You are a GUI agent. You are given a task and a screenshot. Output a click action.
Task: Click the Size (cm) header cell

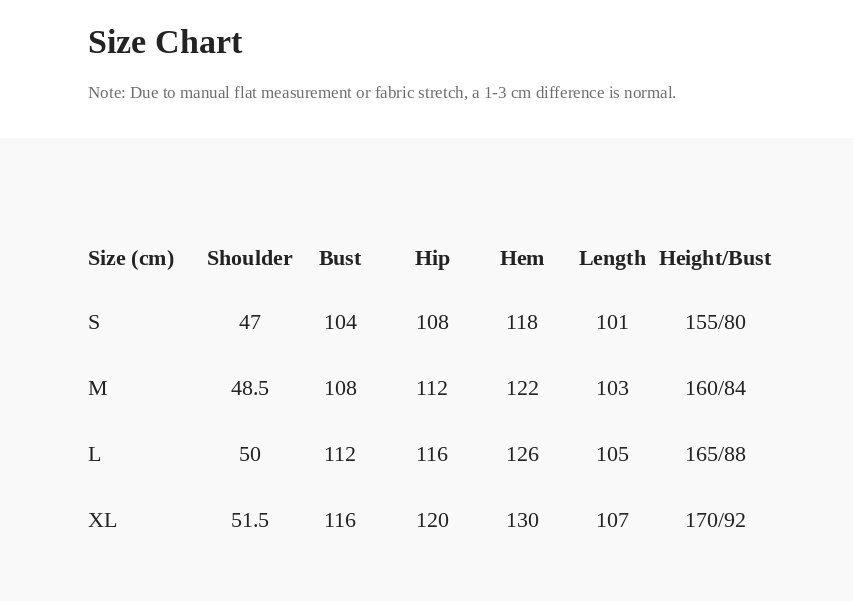pos(131,258)
